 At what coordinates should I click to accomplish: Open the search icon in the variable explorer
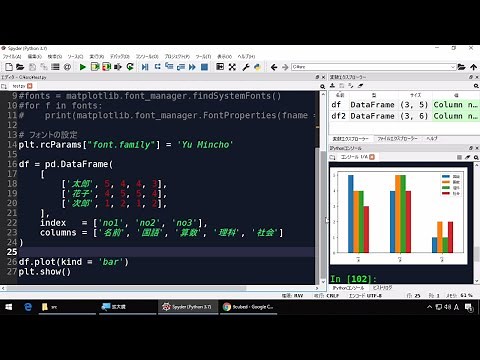coord(476,86)
